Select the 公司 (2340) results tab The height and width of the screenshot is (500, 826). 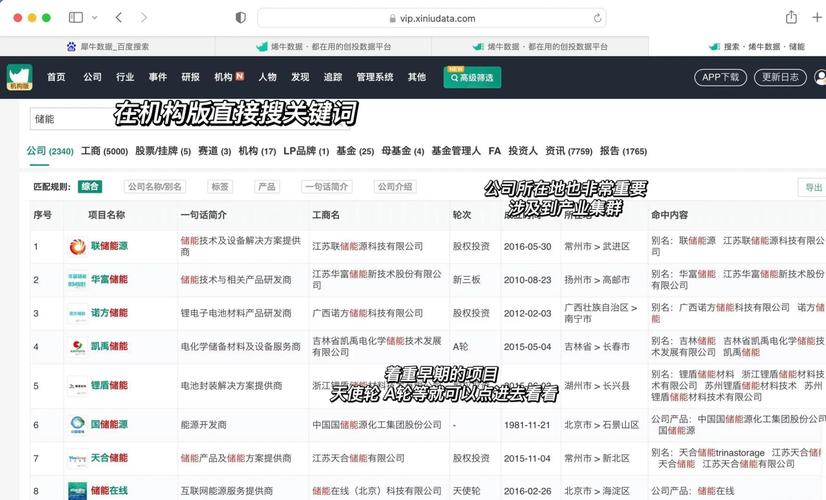pos(50,151)
